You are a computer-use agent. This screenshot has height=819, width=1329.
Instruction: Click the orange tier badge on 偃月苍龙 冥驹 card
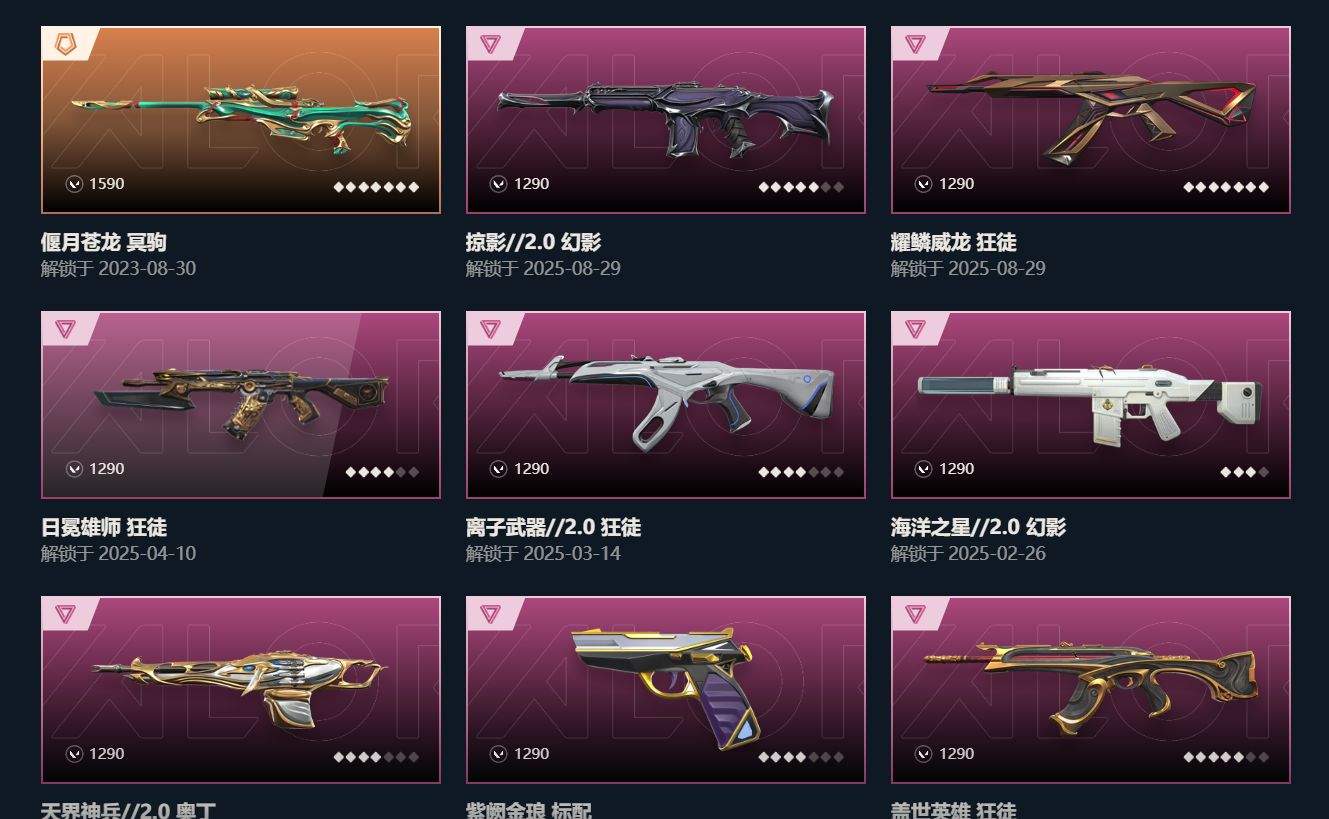[x=66, y=44]
